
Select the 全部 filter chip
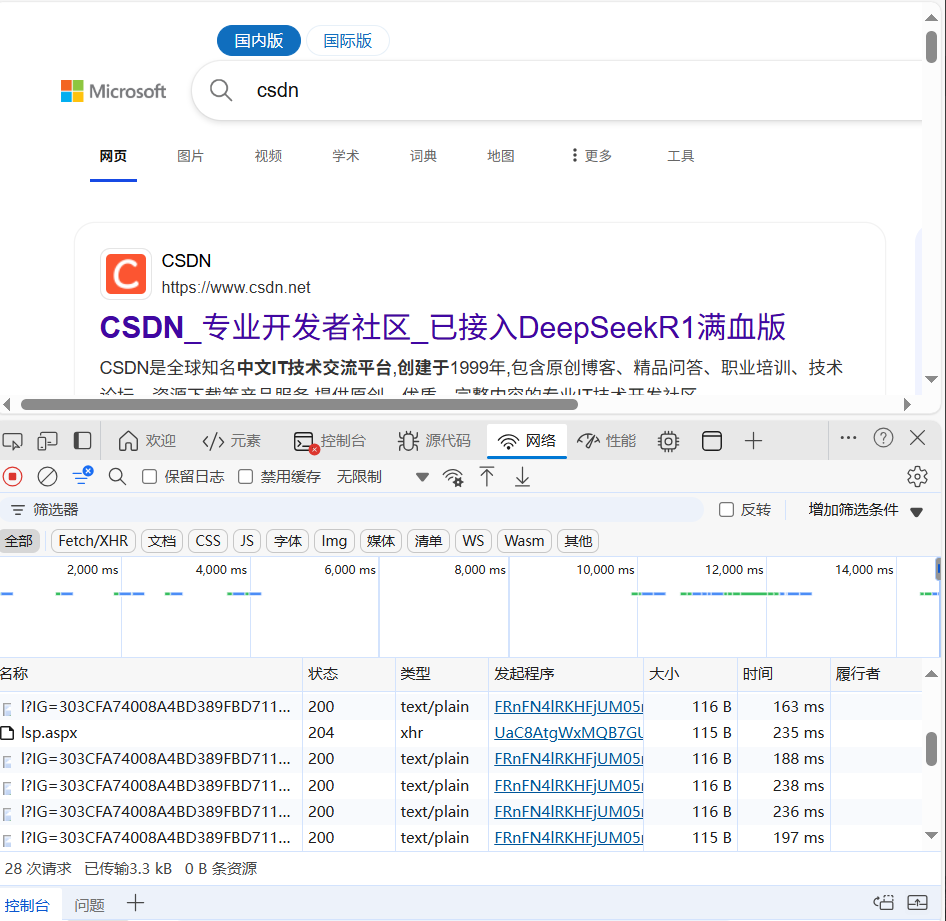(19, 541)
